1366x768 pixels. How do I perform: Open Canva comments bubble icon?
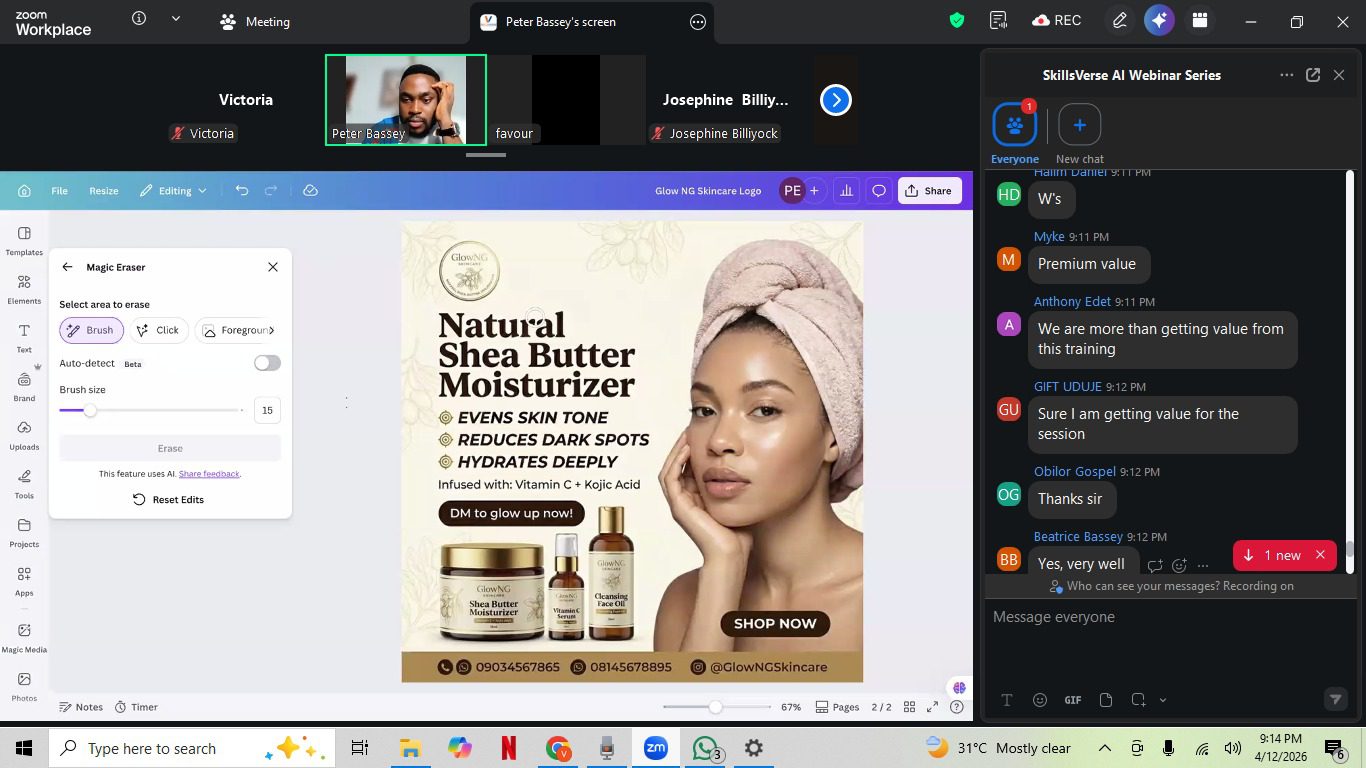click(879, 190)
